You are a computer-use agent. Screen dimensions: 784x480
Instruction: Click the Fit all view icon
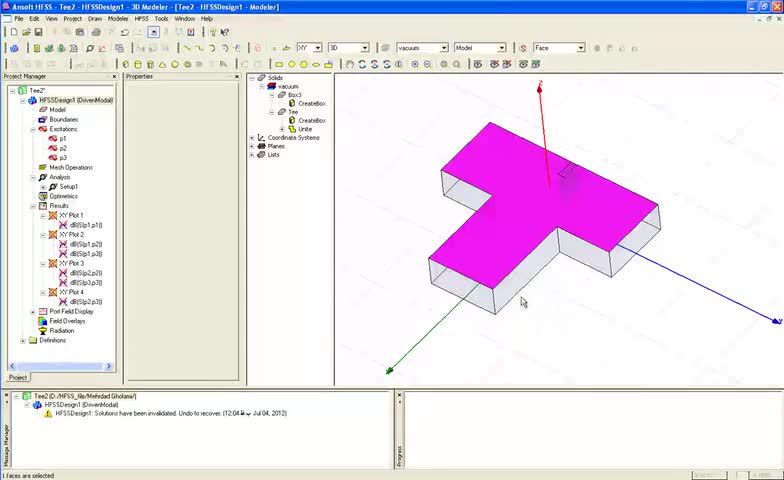(444, 64)
